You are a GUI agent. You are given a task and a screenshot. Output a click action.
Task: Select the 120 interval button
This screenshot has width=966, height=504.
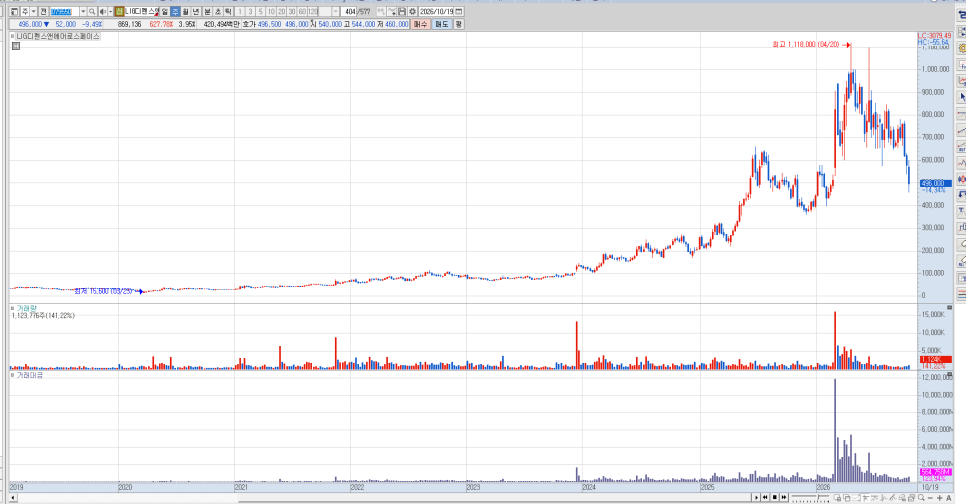[312, 11]
